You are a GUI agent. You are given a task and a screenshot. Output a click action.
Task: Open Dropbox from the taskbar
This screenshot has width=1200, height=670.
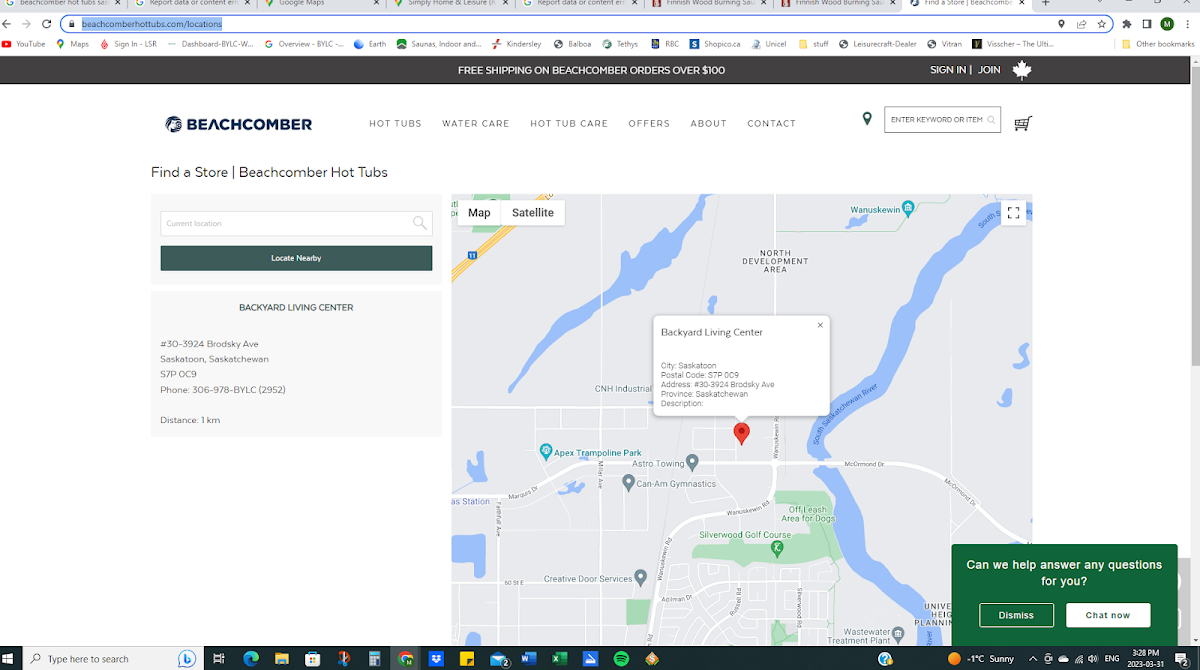(x=436, y=659)
